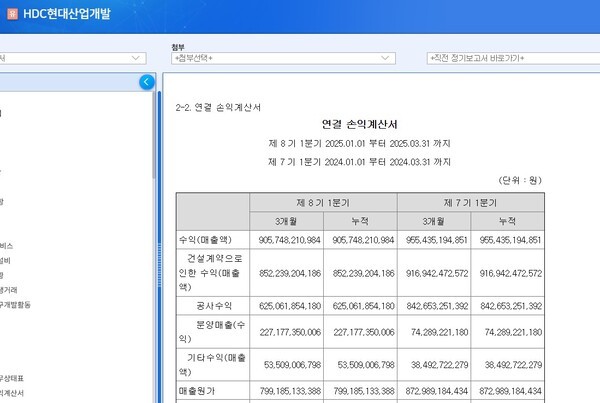
Task: Open the 첨부선택 attachment dropdown
Action: click(x=283, y=58)
